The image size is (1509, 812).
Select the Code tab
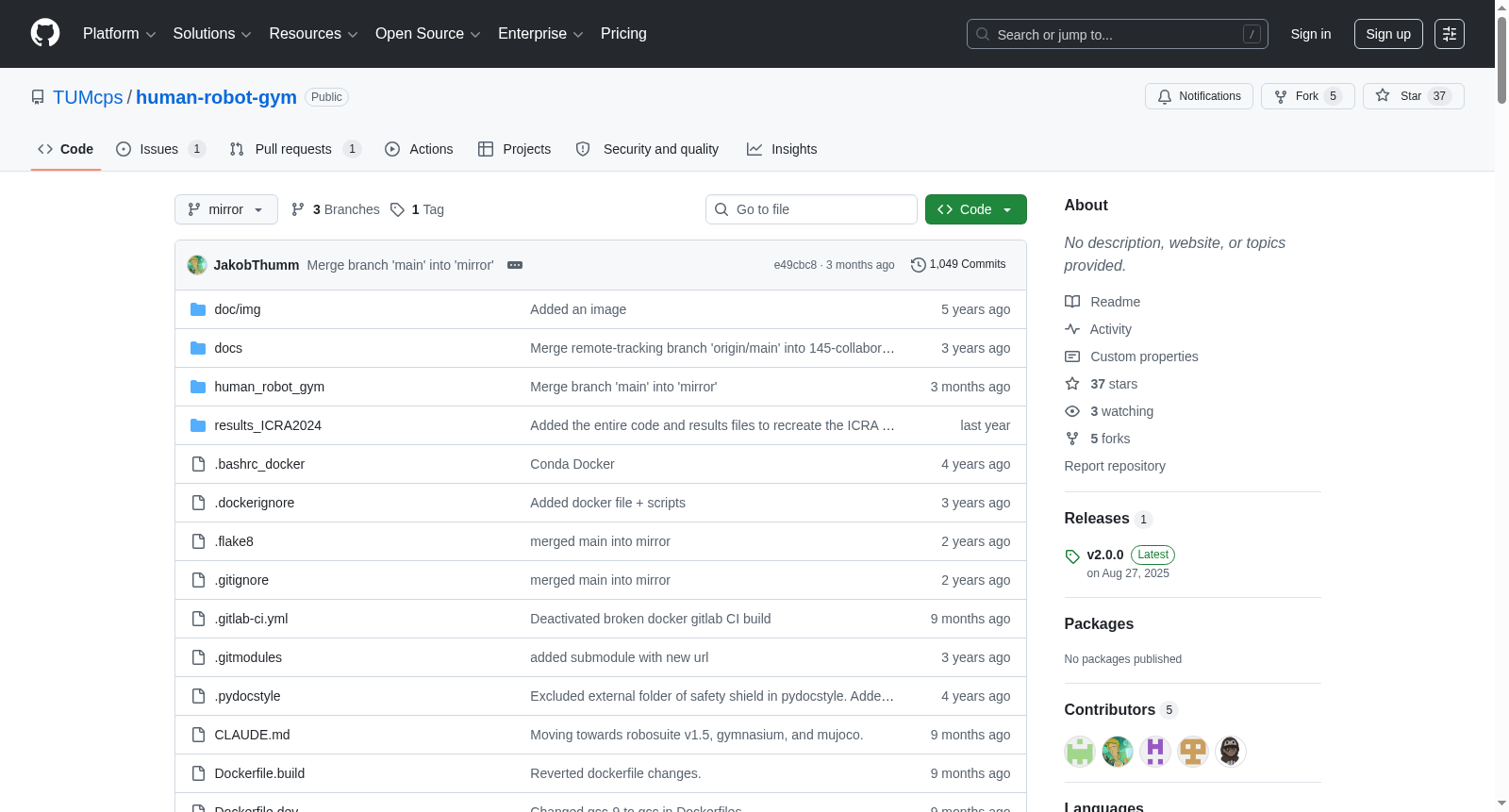click(x=66, y=149)
